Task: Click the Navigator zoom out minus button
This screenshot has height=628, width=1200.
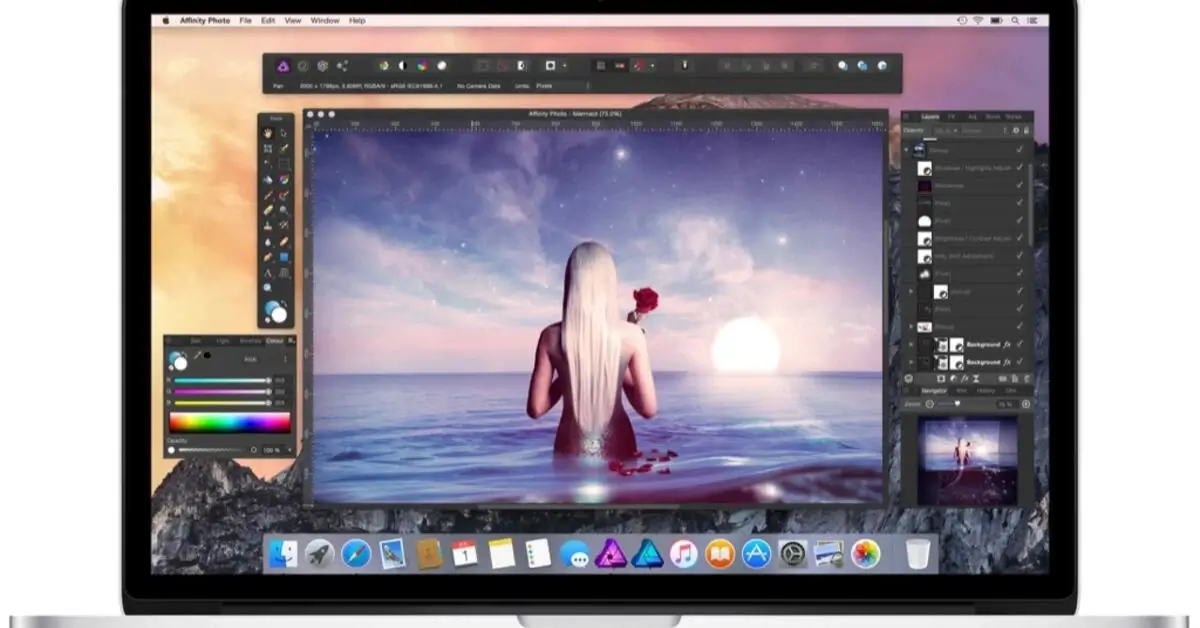Action: tap(929, 404)
